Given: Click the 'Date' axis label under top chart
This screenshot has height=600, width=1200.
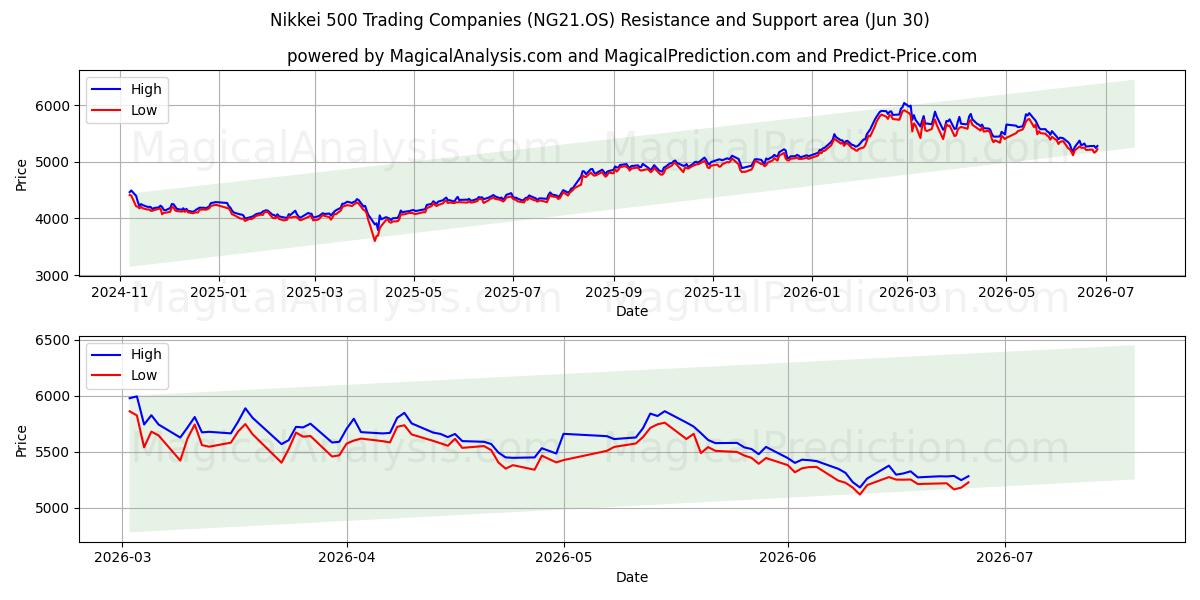Looking at the screenshot, I should coord(631,312).
